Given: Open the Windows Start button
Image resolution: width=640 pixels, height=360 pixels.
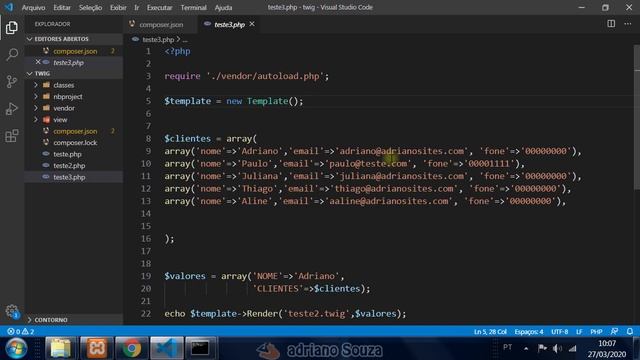Looking at the screenshot, I should 16,349.
